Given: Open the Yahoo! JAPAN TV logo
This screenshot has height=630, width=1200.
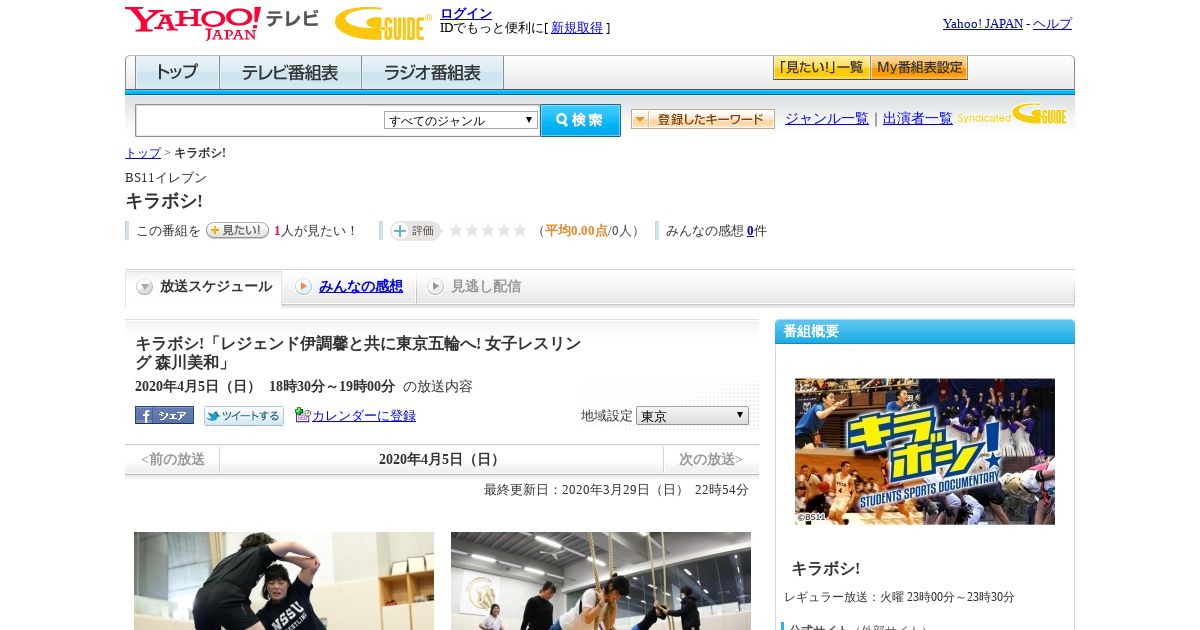Looking at the screenshot, I should point(222,23).
